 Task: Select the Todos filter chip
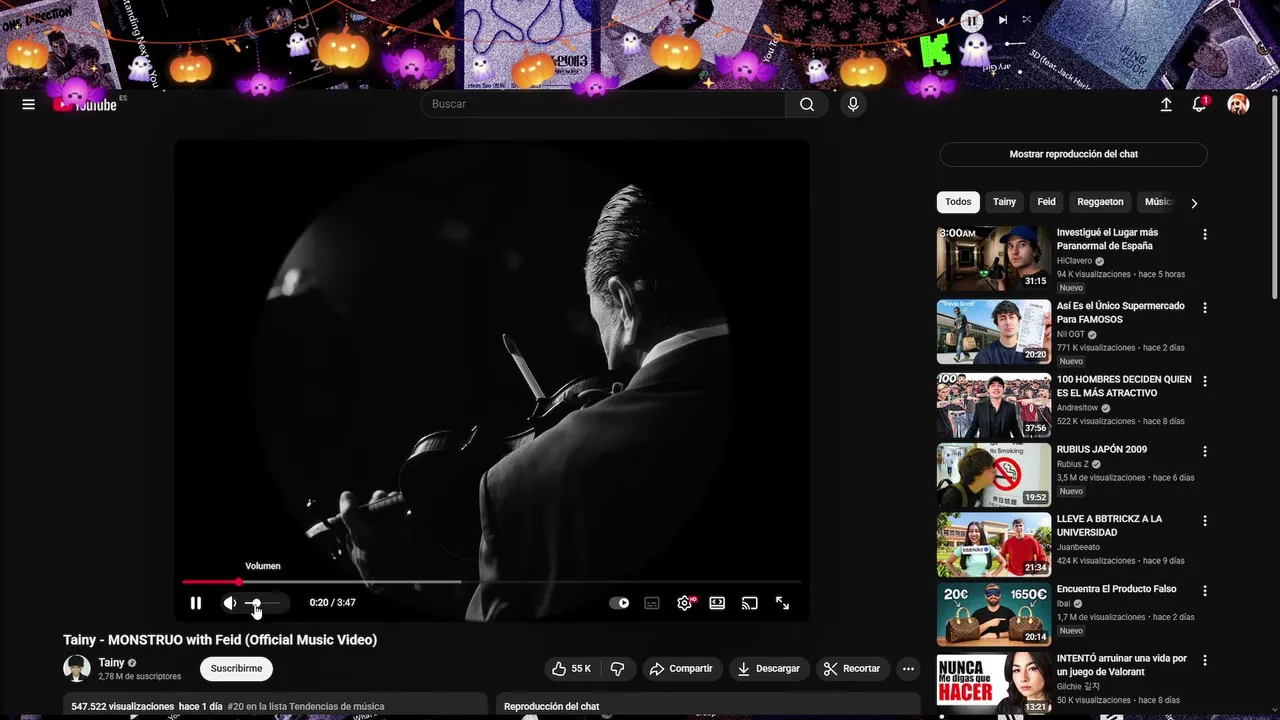tap(958, 202)
